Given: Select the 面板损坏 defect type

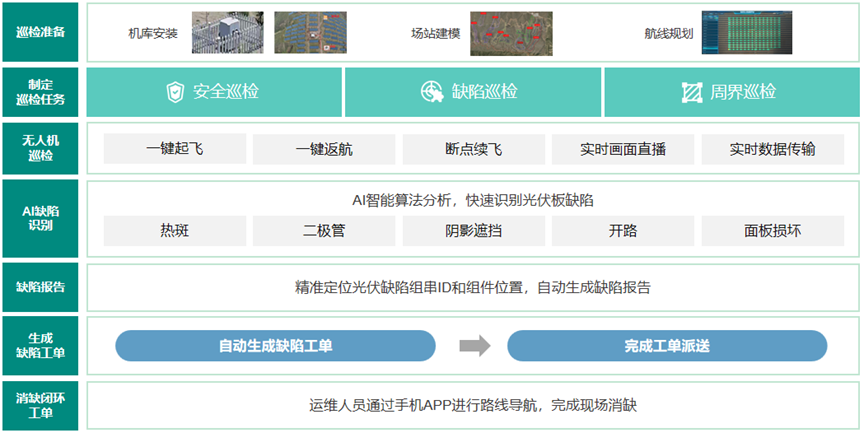Looking at the screenshot, I should 771,231.
